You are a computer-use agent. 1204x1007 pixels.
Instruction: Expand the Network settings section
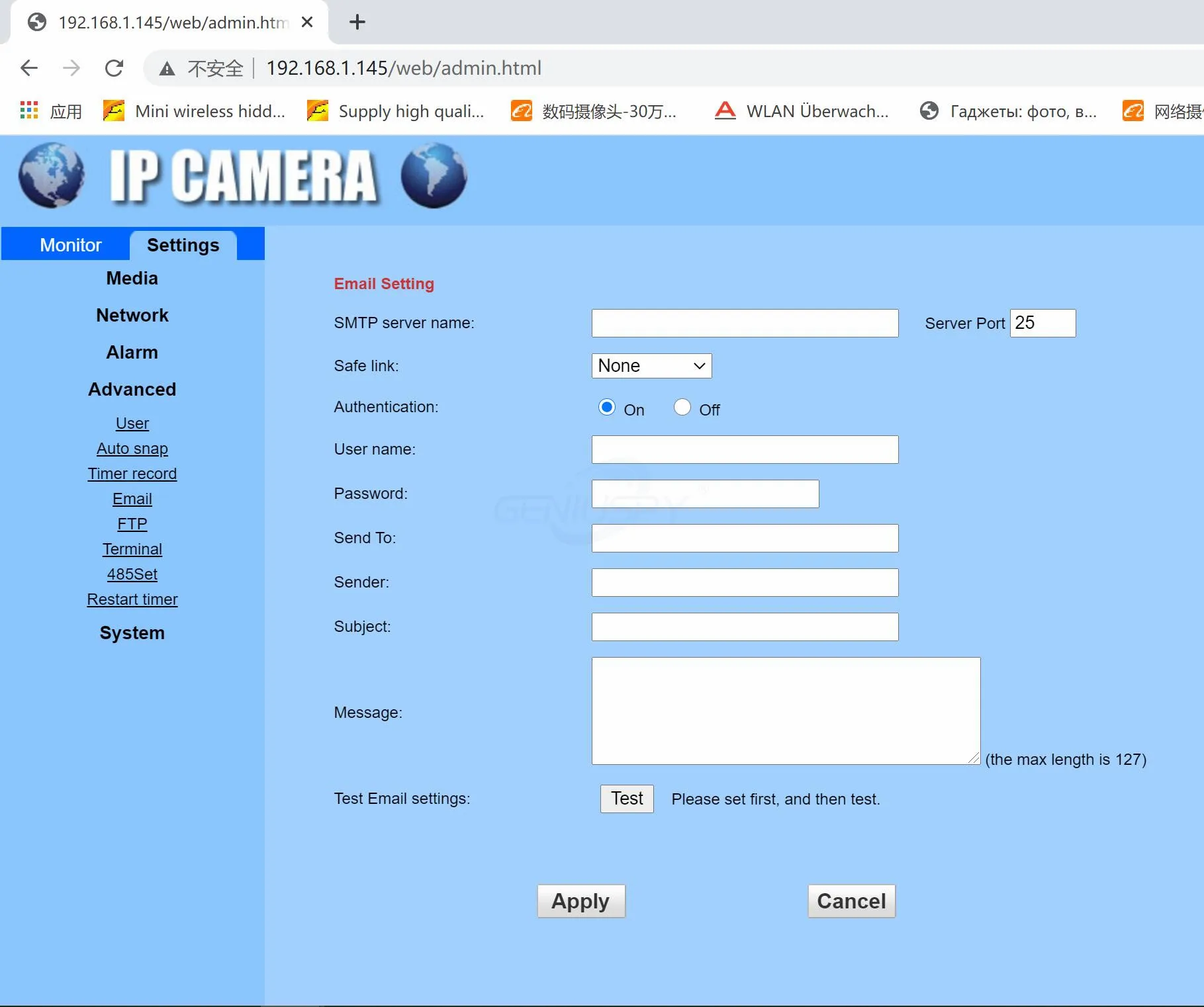point(132,316)
